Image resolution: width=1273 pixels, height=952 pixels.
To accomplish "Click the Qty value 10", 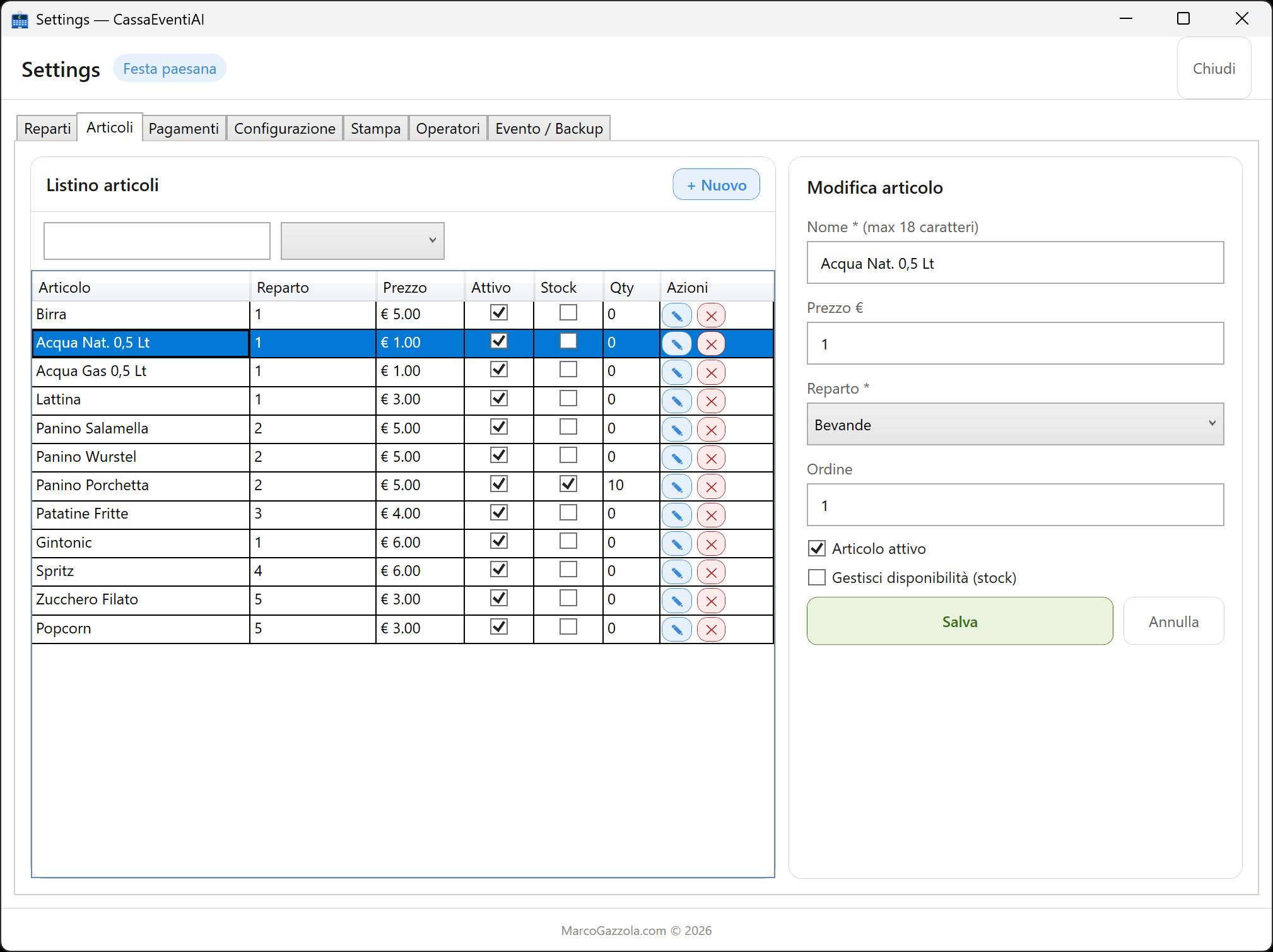I will 616,485.
